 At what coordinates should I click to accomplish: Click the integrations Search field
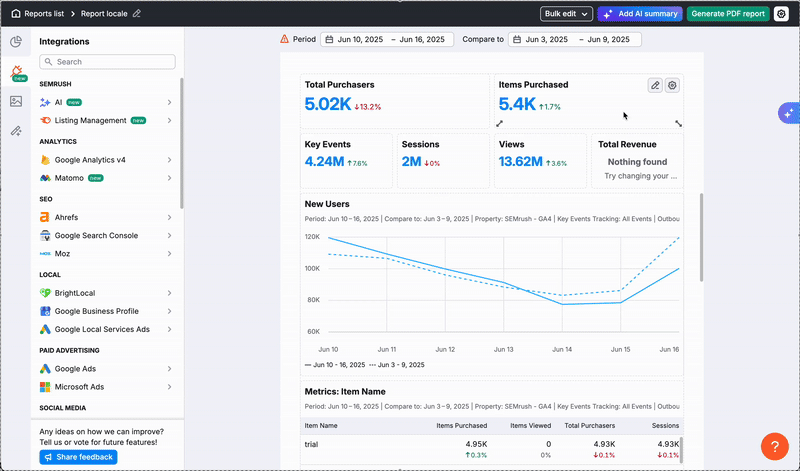pyautogui.click(x=107, y=62)
